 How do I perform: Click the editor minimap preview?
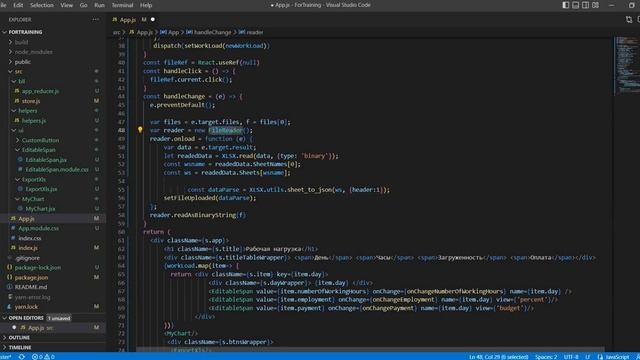[x=627, y=65]
